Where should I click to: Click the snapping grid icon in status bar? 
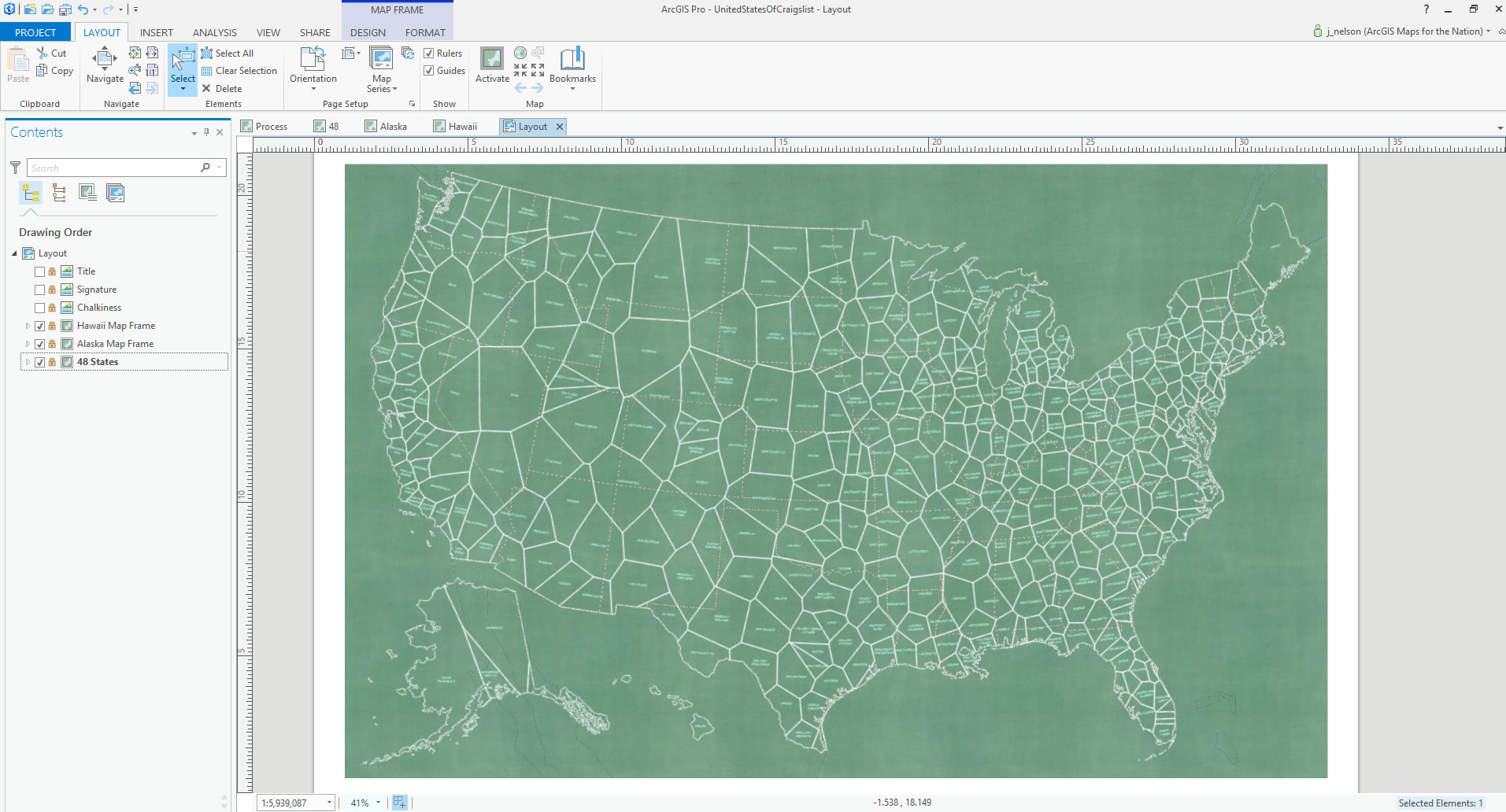click(400, 803)
